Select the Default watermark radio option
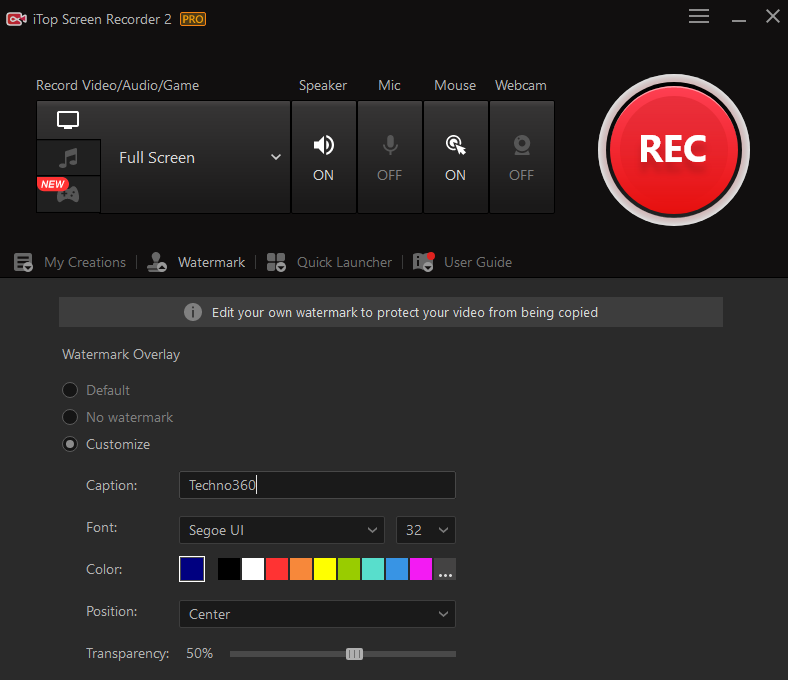Screen dimensions: 788x680 point(70,390)
